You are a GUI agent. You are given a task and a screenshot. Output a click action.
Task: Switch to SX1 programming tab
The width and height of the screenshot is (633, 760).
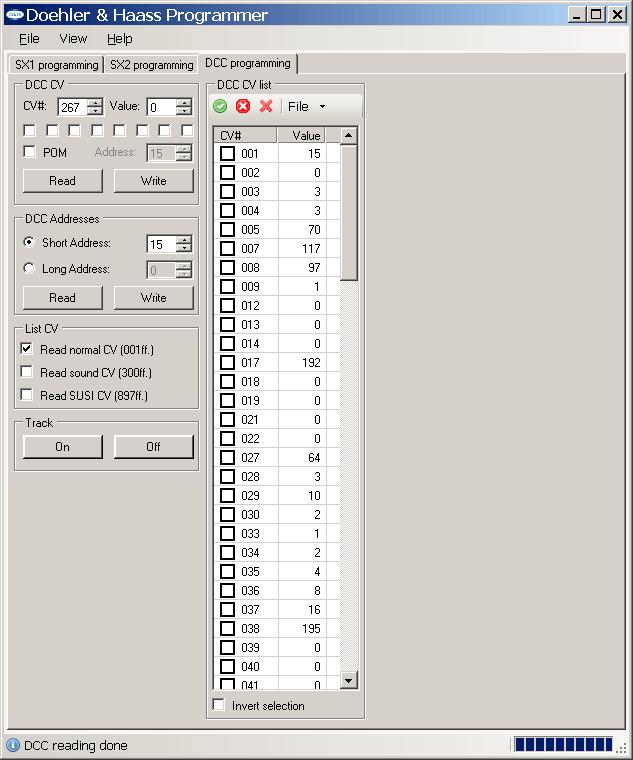click(56, 65)
